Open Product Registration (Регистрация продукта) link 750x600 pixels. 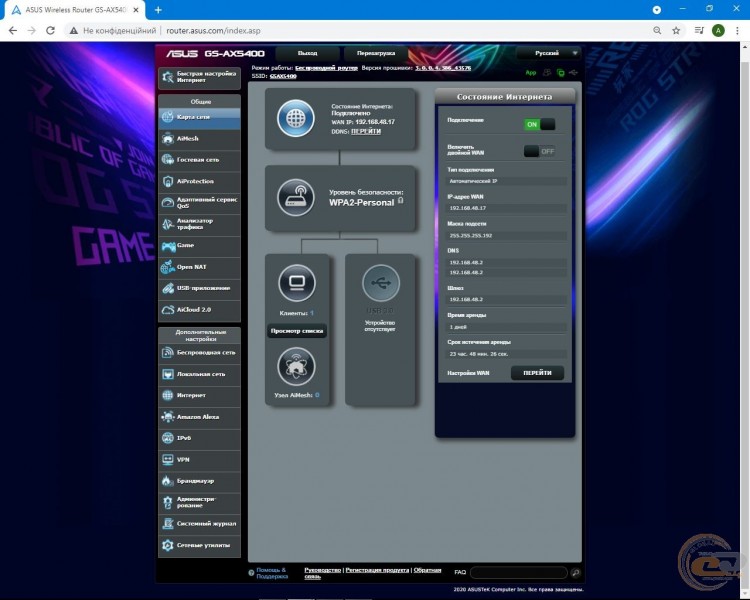tap(377, 570)
